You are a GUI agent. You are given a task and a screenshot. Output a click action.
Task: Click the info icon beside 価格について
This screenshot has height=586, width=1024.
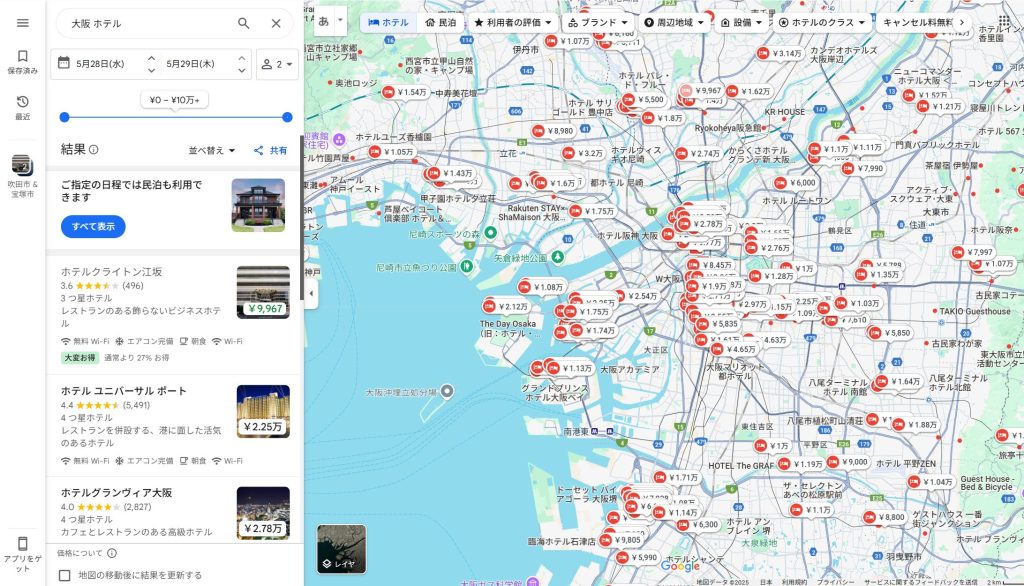tap(112, 553)
